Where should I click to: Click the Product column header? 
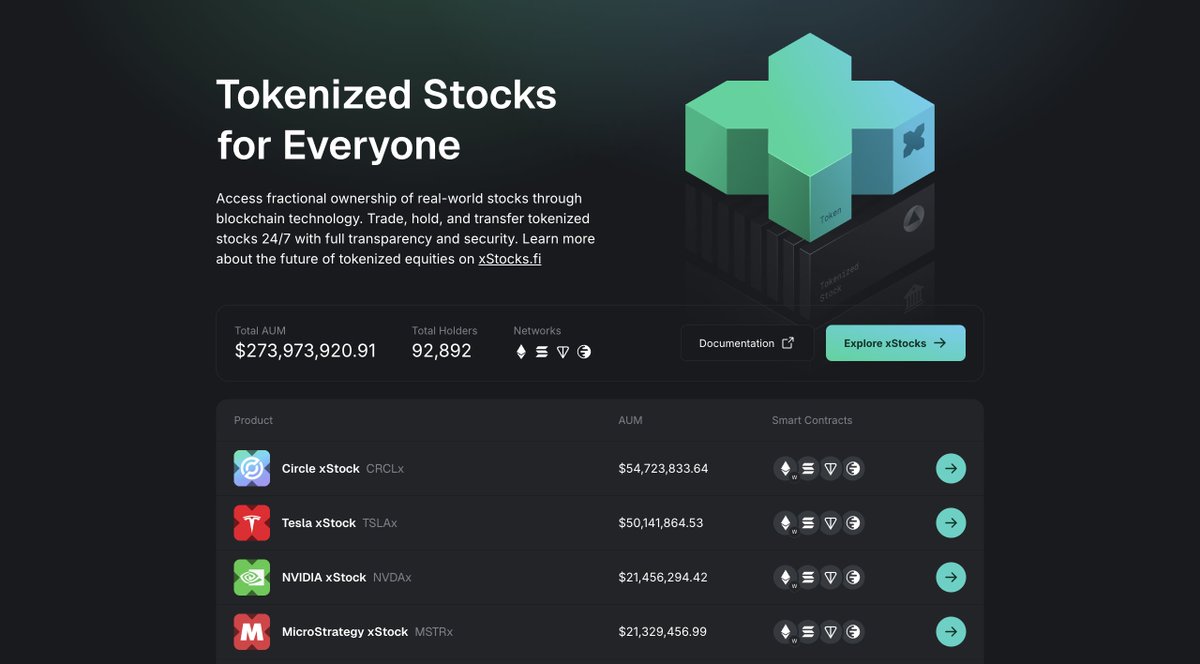click(x=253, y=420)
